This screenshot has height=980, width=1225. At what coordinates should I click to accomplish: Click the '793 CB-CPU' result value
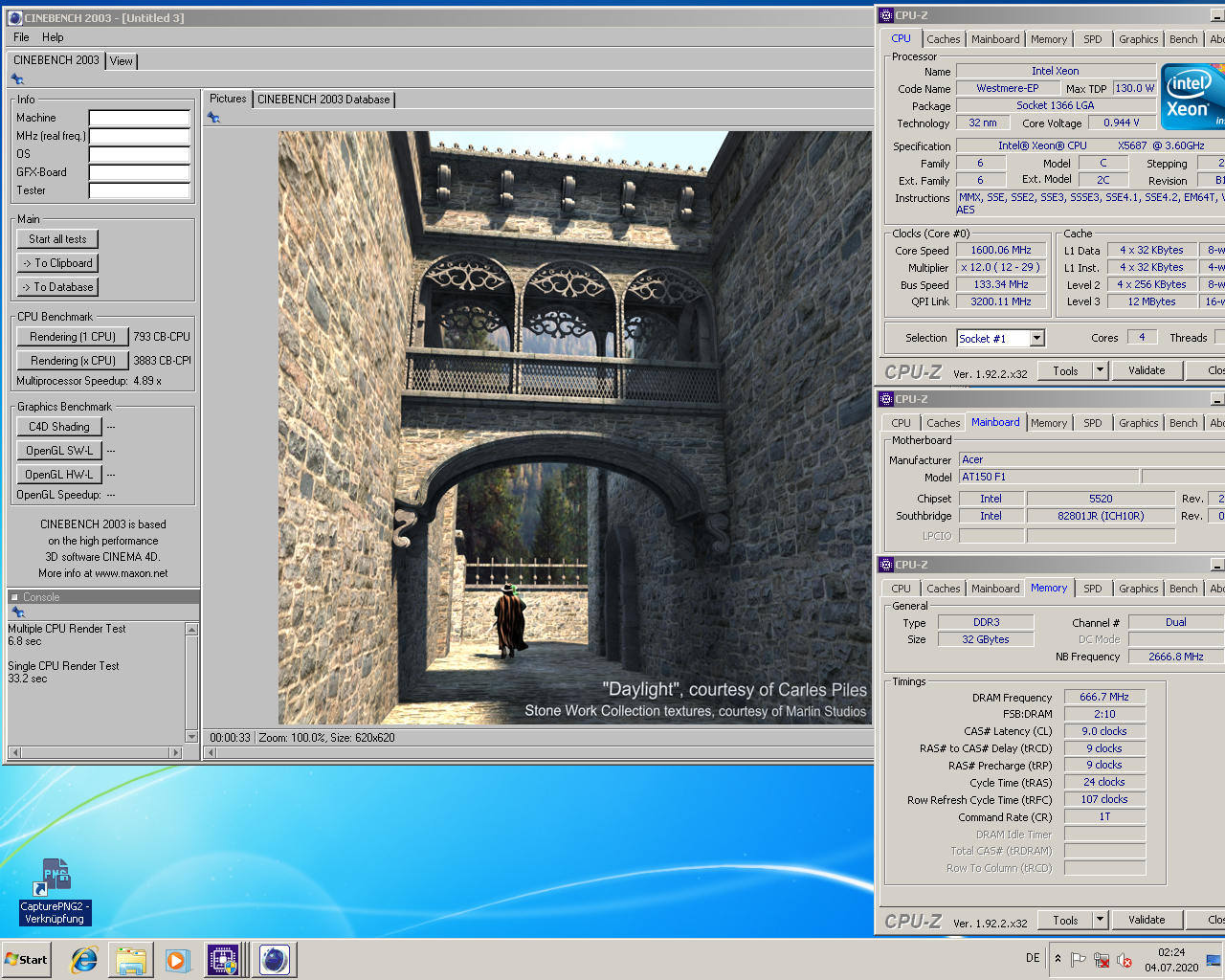(162, 337)
